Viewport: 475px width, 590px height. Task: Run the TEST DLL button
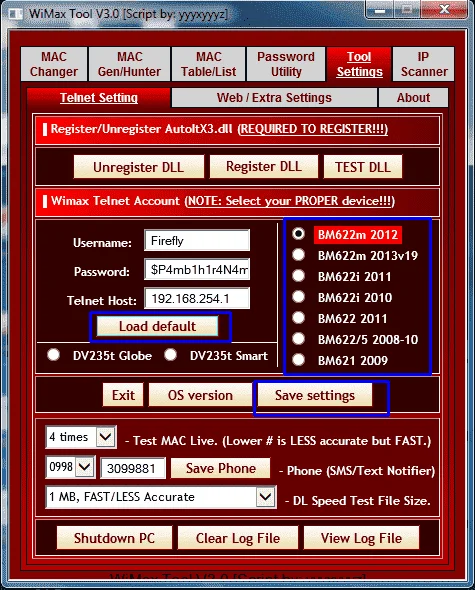(x=362, y=167)
